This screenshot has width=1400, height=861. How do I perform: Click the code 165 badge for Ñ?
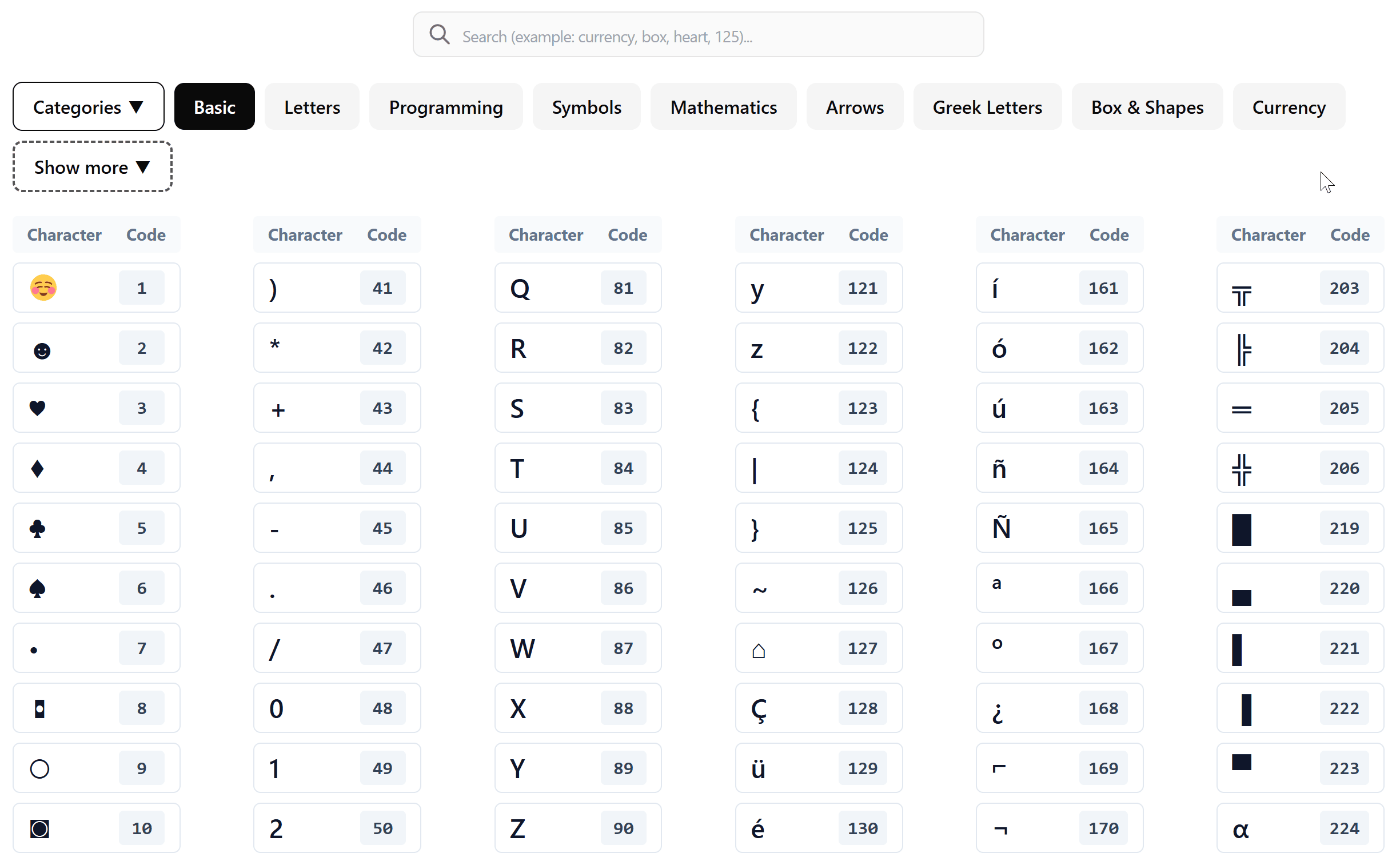point(1103,528)
